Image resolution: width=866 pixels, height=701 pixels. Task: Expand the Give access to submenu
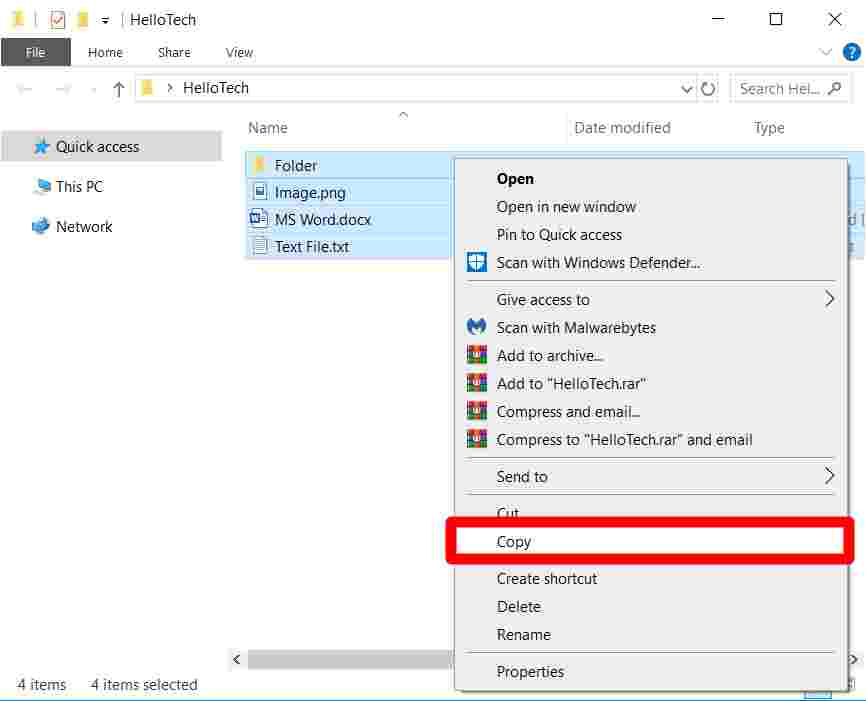coord(543,299)
